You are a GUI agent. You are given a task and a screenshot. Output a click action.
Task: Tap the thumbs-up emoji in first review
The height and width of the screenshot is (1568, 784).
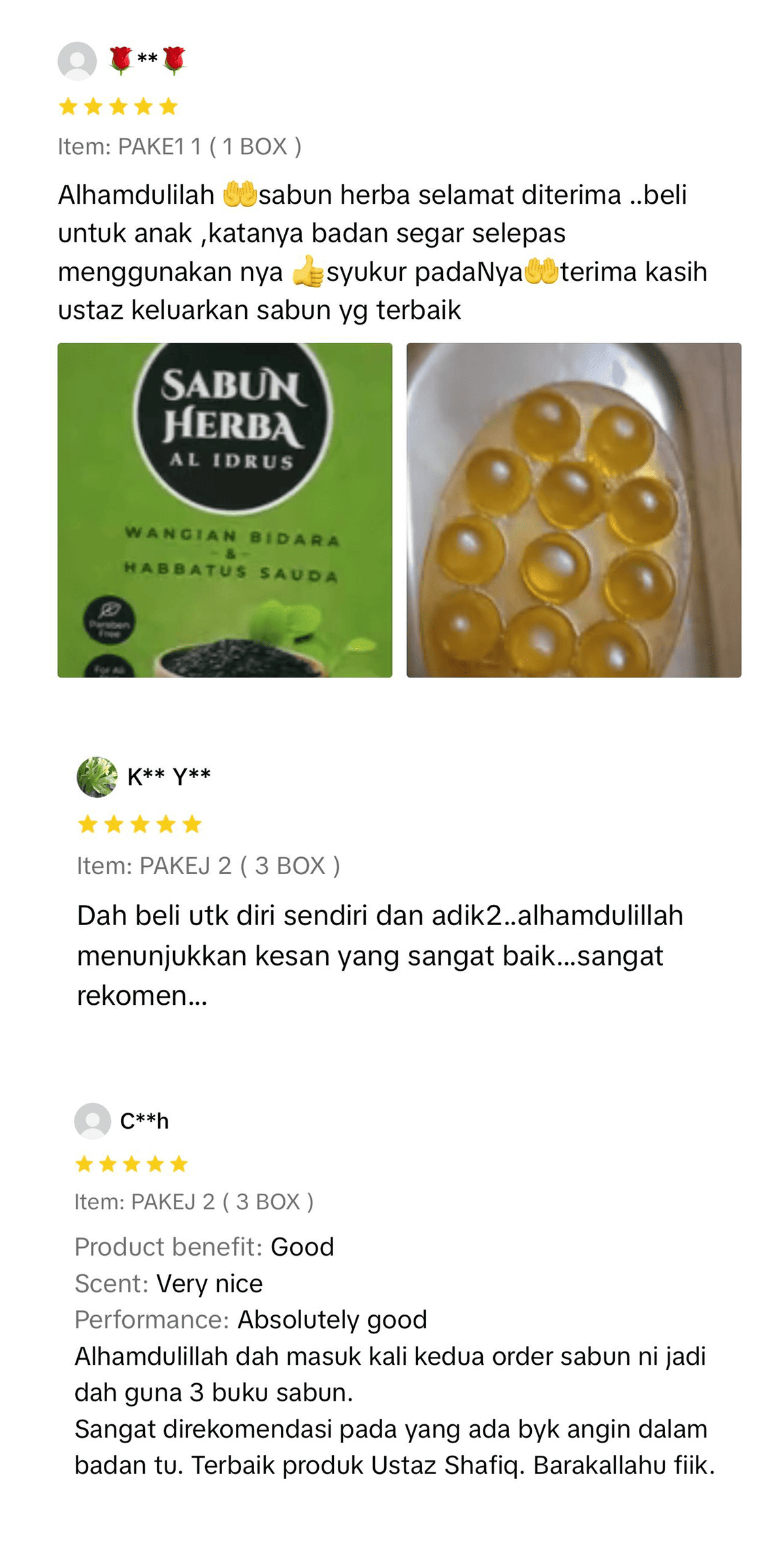[x=308, y=271]
